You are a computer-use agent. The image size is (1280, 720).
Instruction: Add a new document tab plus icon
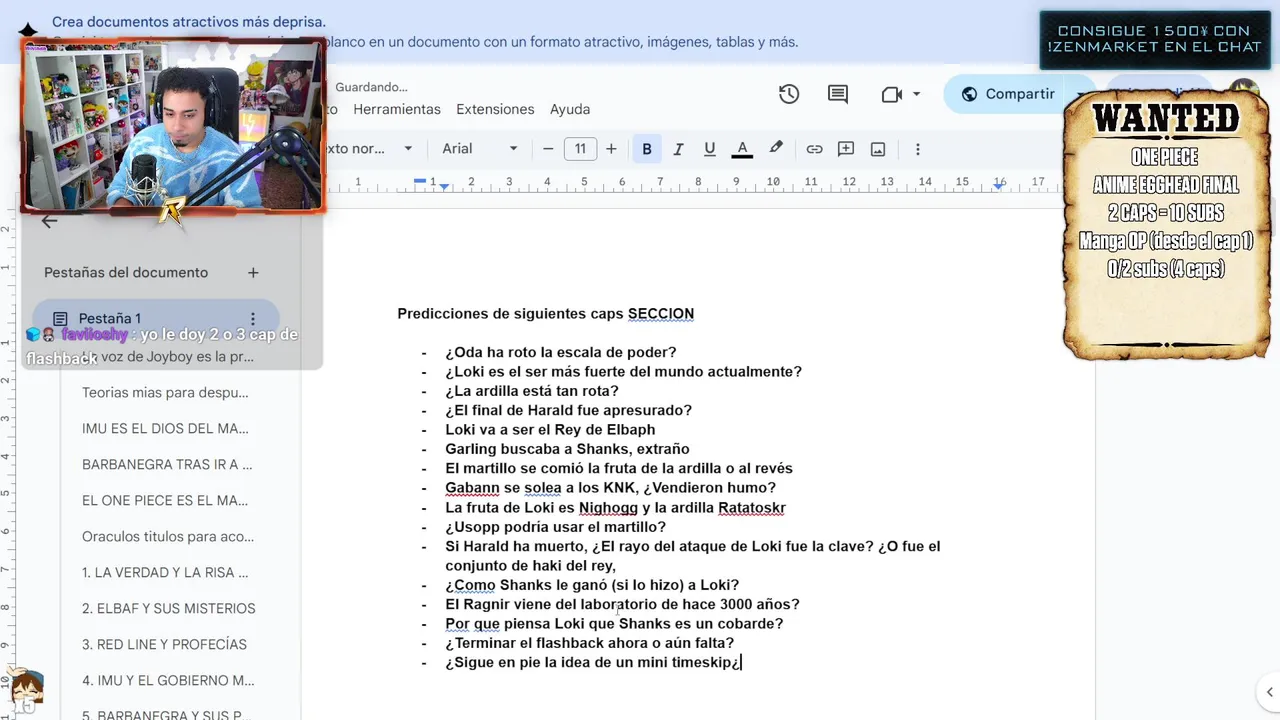[253, 272]
